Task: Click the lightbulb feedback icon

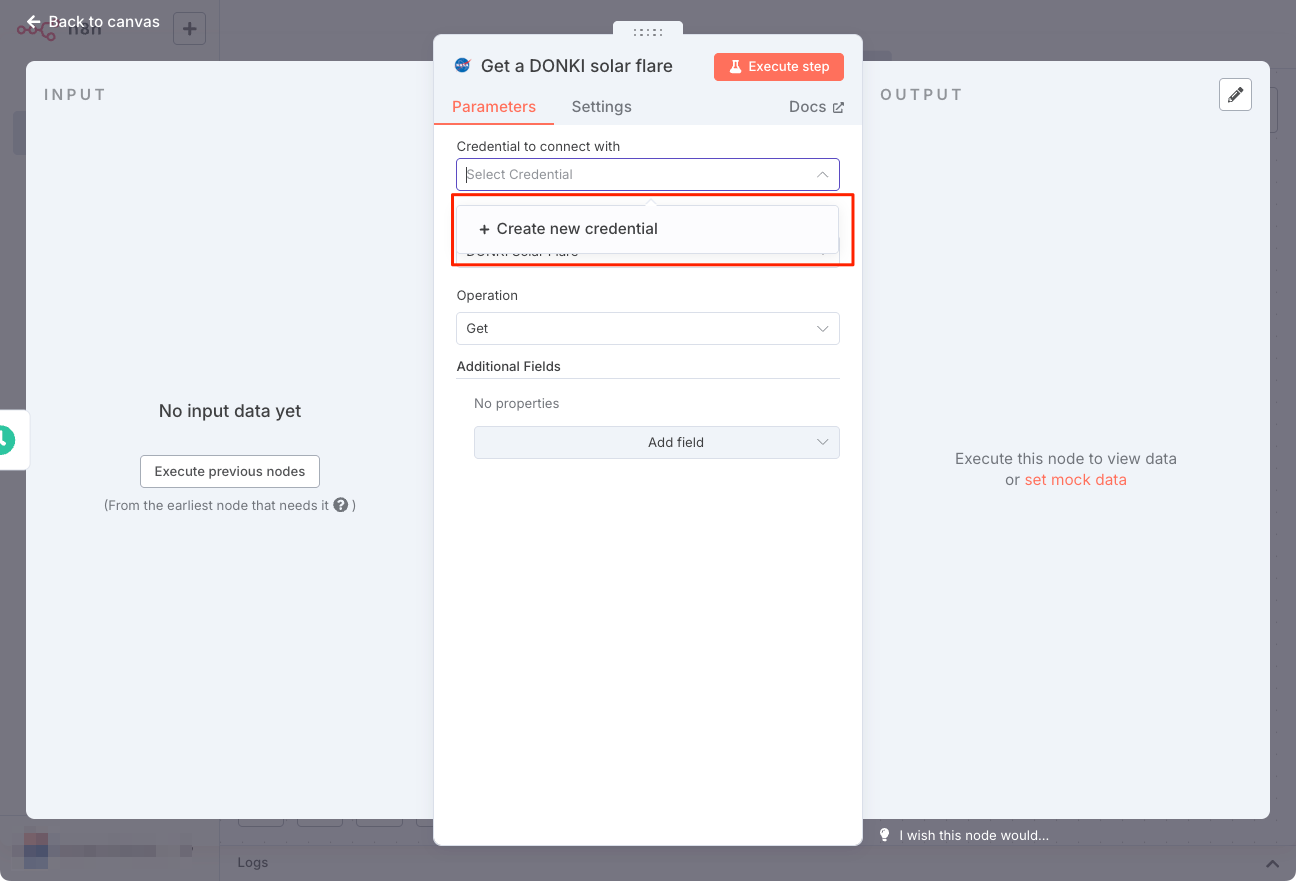Action: [x=884, y=835]
